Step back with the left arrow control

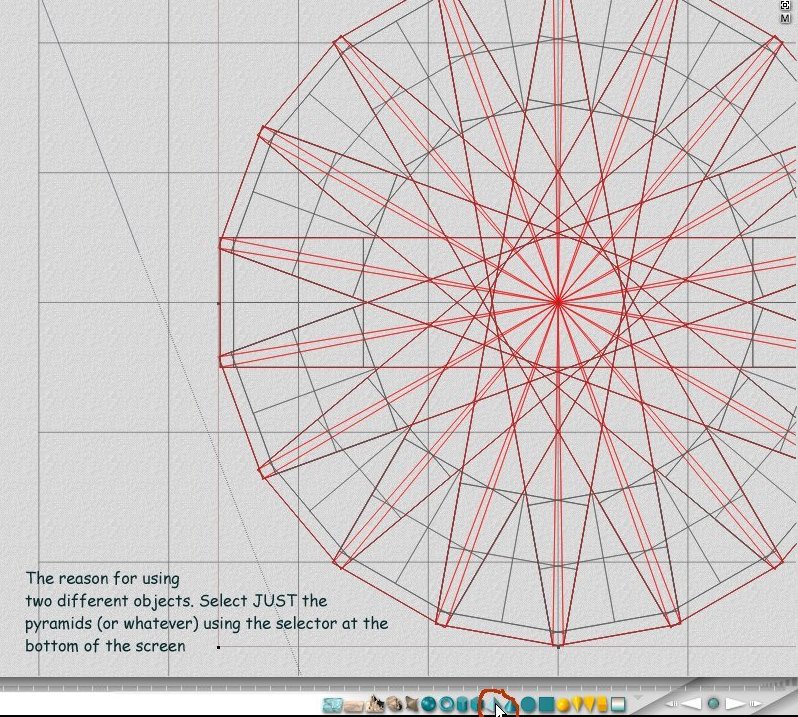692,704
